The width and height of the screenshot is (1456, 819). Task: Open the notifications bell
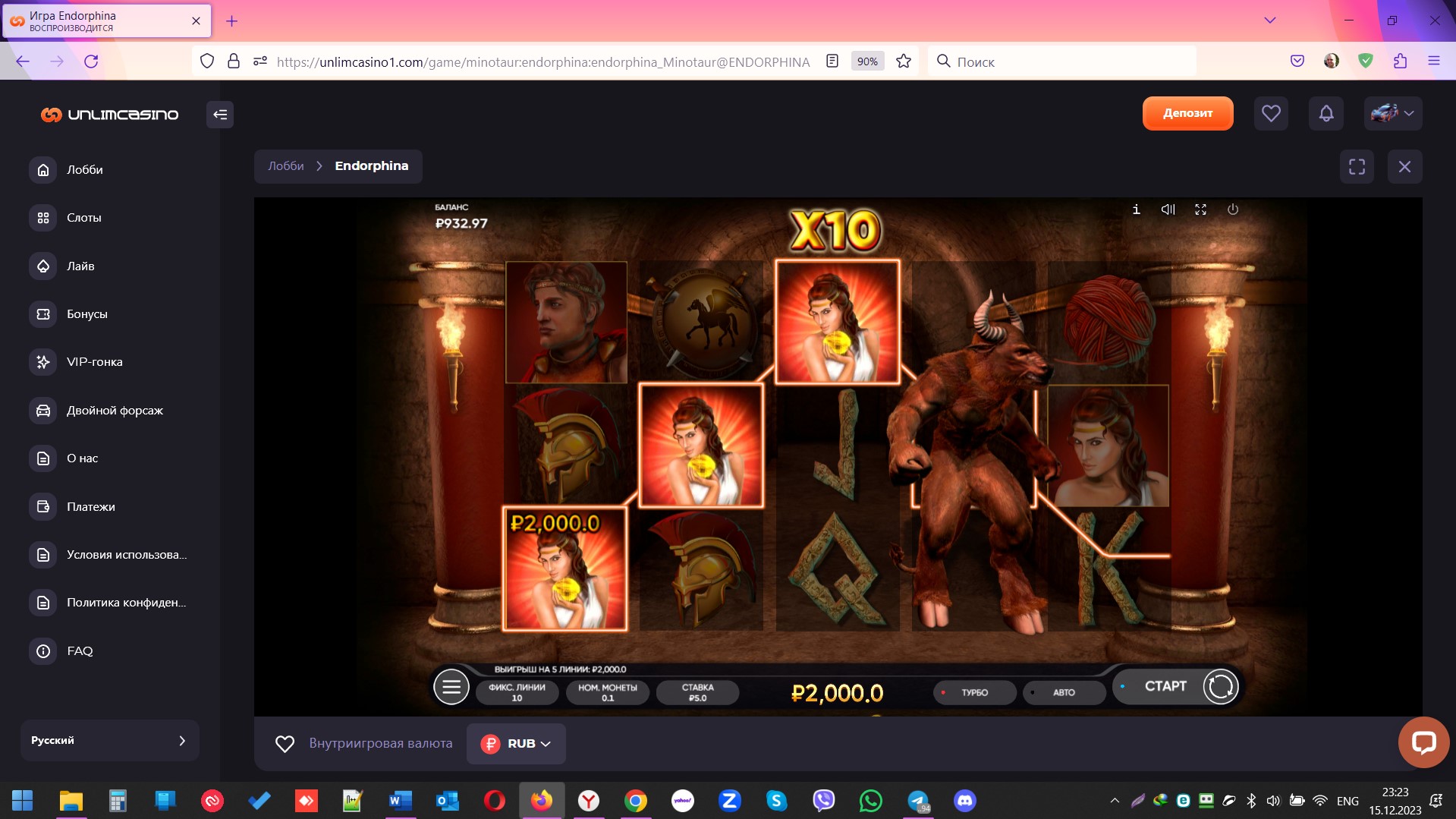coord(1326,114)
